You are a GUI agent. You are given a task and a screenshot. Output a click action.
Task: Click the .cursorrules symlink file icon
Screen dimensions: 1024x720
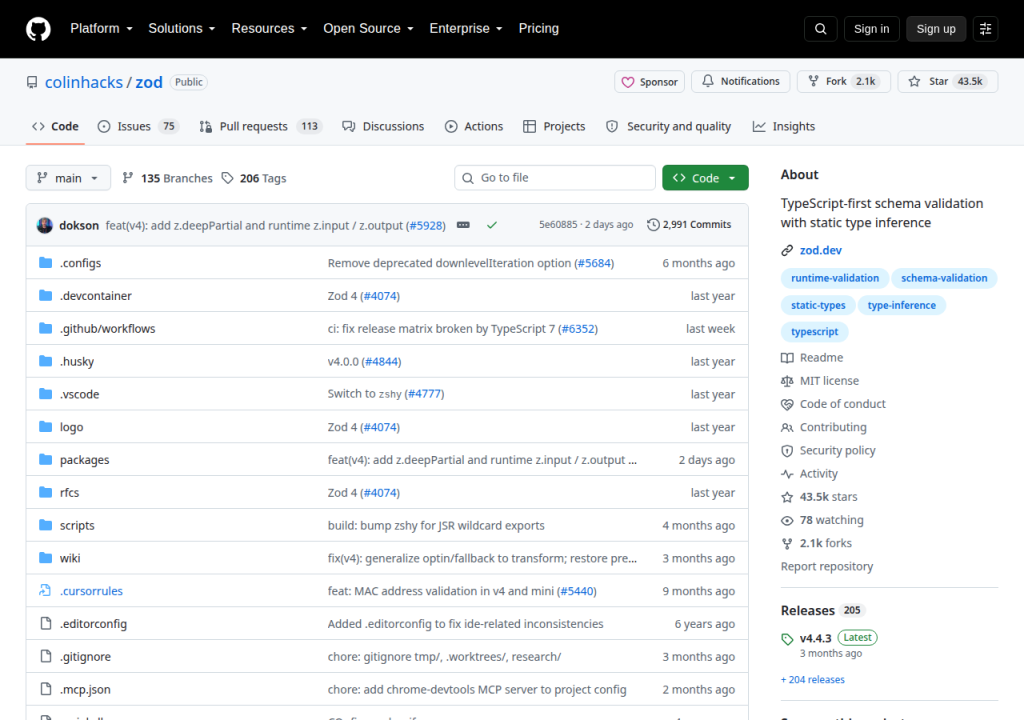click(45, 591)
